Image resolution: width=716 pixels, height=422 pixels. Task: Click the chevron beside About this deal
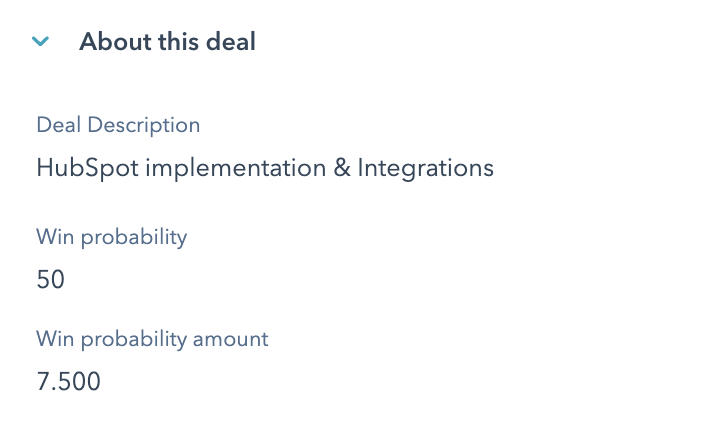tap(41, 42)
